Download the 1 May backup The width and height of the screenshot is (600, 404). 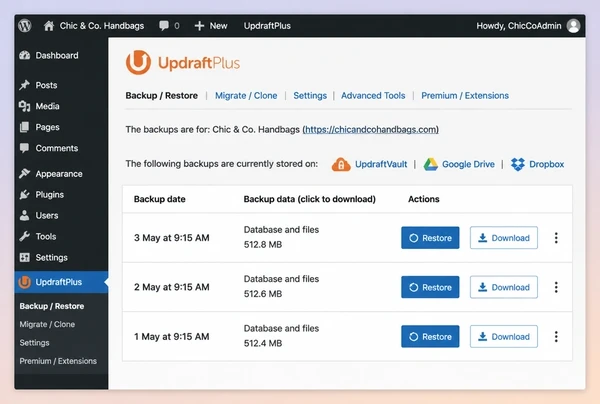(x=504, y=336)
